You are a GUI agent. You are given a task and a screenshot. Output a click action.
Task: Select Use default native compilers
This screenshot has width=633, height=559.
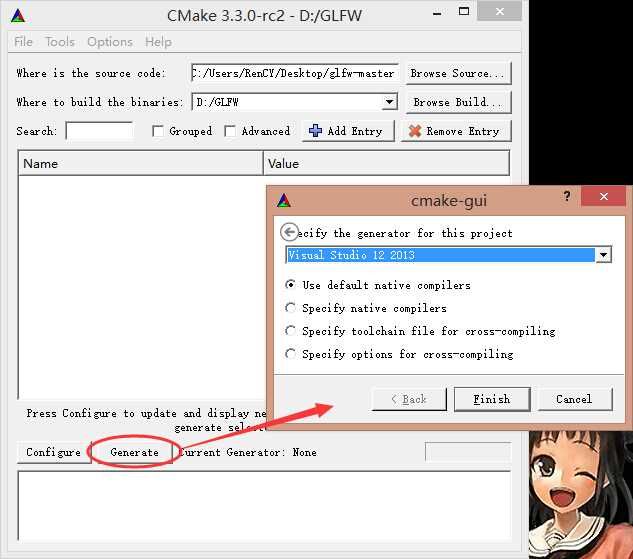coord(290,285)
